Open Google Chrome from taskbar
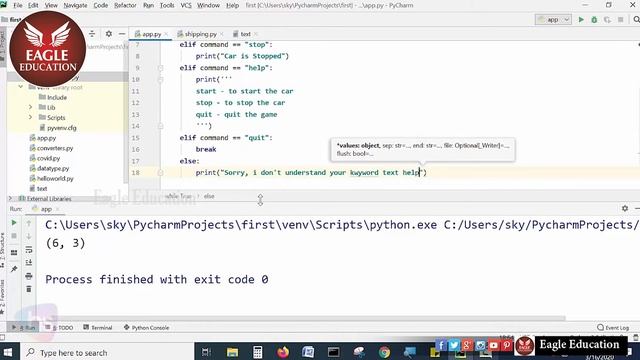The height and width of the screenshot is (360, 640). click(384, 352)
